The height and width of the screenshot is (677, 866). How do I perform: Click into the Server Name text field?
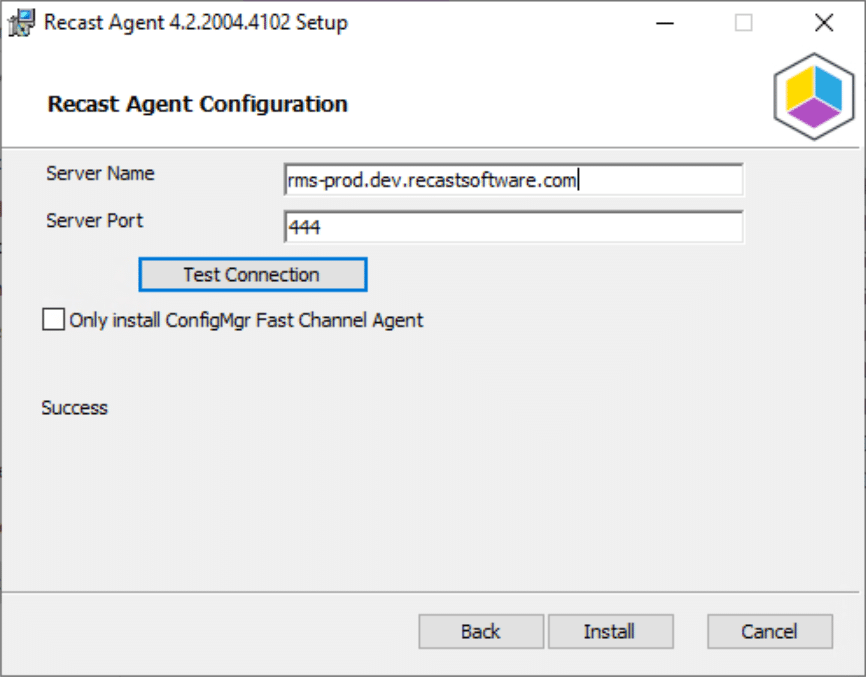[513, 180]
